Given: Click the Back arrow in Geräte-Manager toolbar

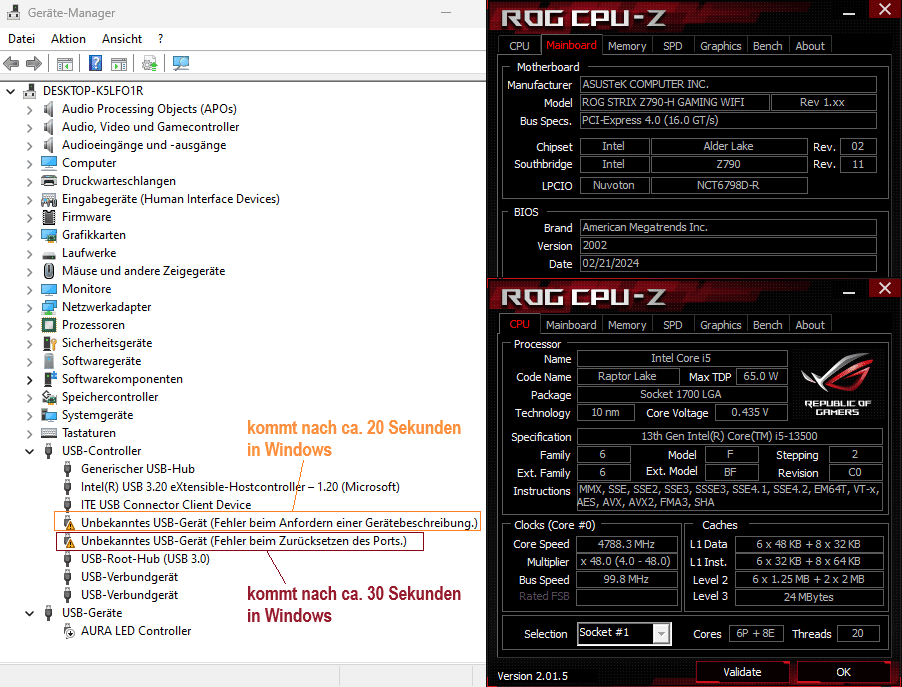Looking at the screenshot, I should [x=11, y=63].
